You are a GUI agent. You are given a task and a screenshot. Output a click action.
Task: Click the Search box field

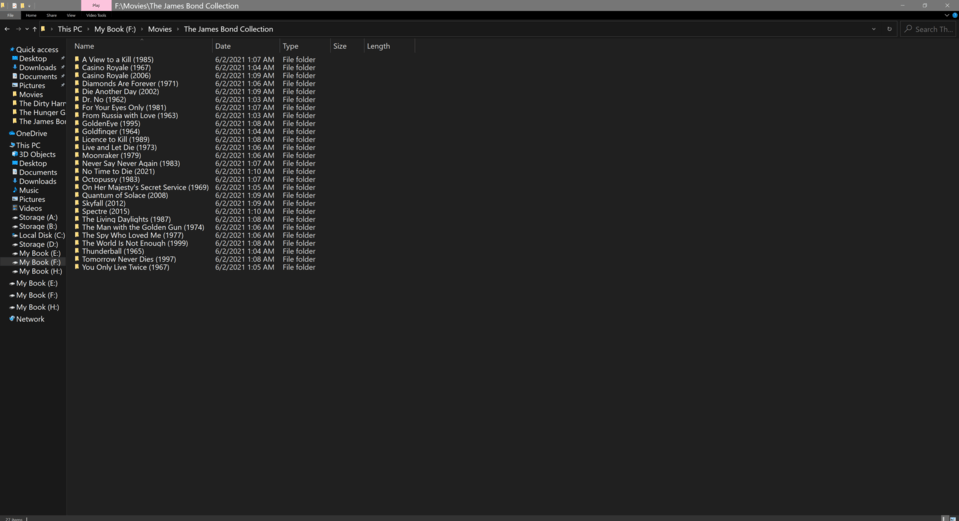click(929, 29)
